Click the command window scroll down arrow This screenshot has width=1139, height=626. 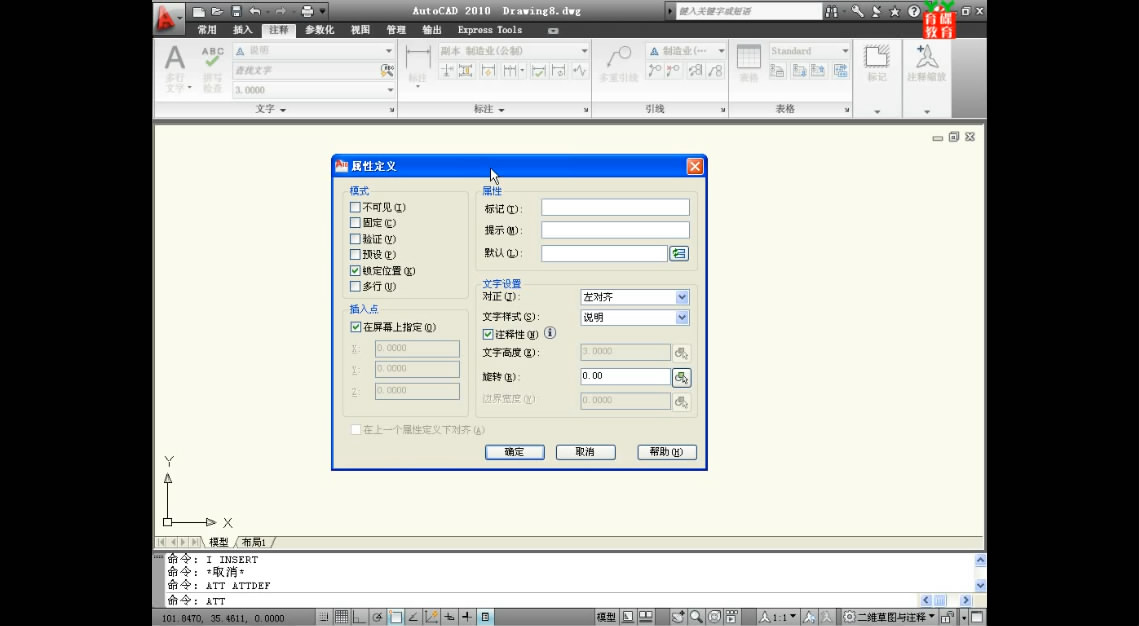point(980,585)
